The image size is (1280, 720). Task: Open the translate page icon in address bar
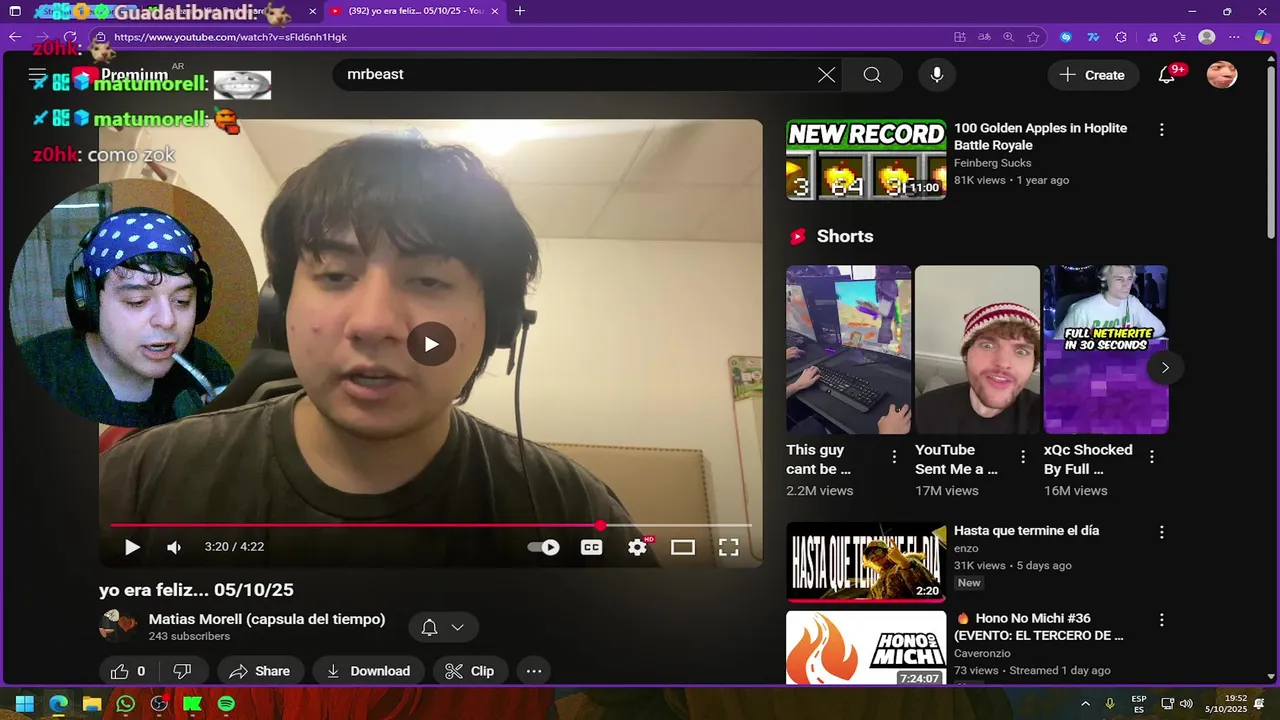(984, 37)
